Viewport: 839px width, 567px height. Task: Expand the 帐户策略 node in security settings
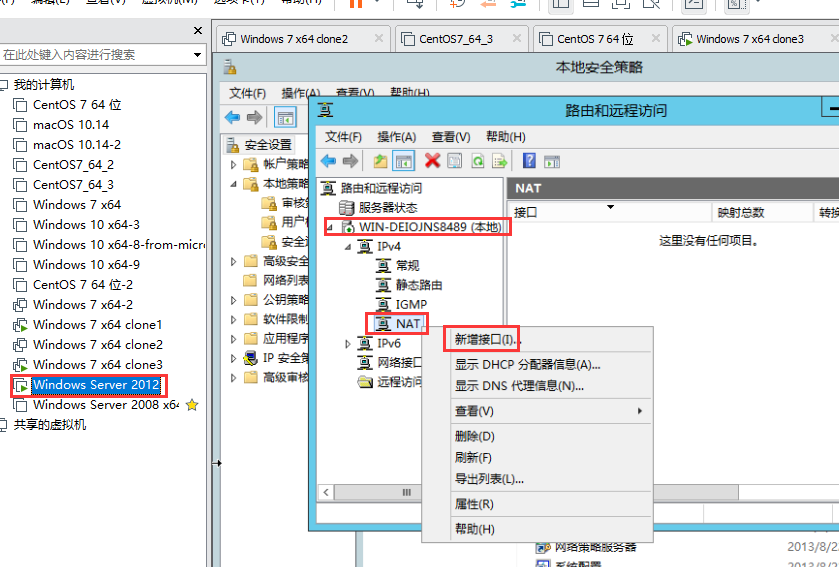233,164
